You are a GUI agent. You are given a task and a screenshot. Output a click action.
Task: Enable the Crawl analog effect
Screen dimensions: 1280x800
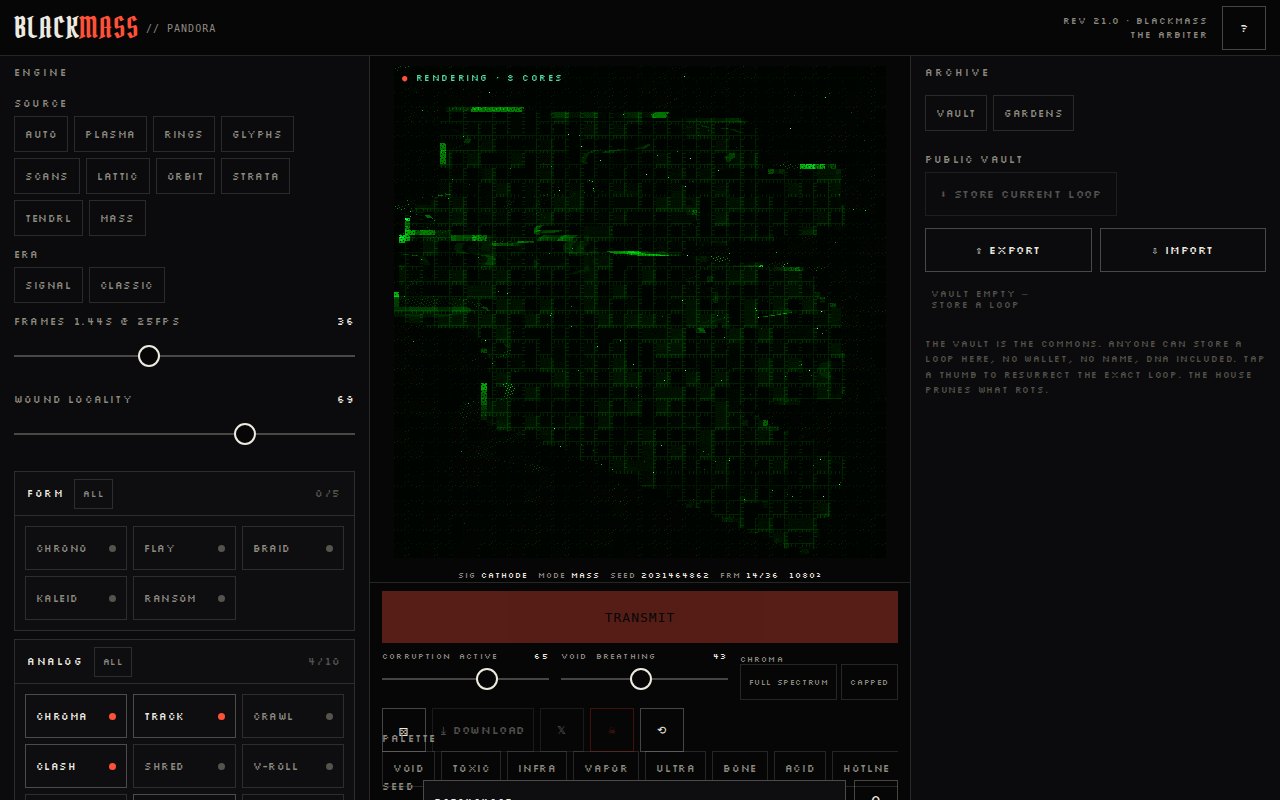tap(293, 716)
